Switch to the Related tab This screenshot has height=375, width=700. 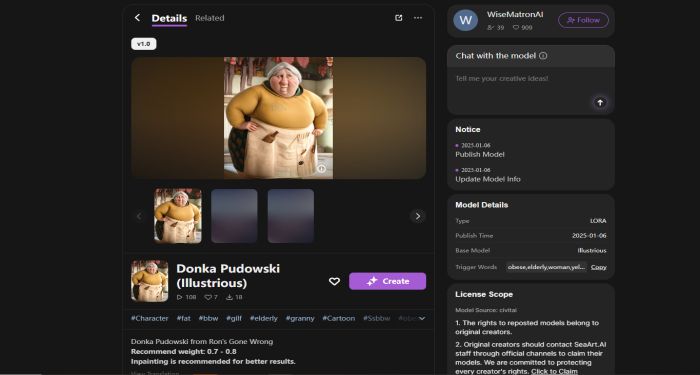pos(210,18)
